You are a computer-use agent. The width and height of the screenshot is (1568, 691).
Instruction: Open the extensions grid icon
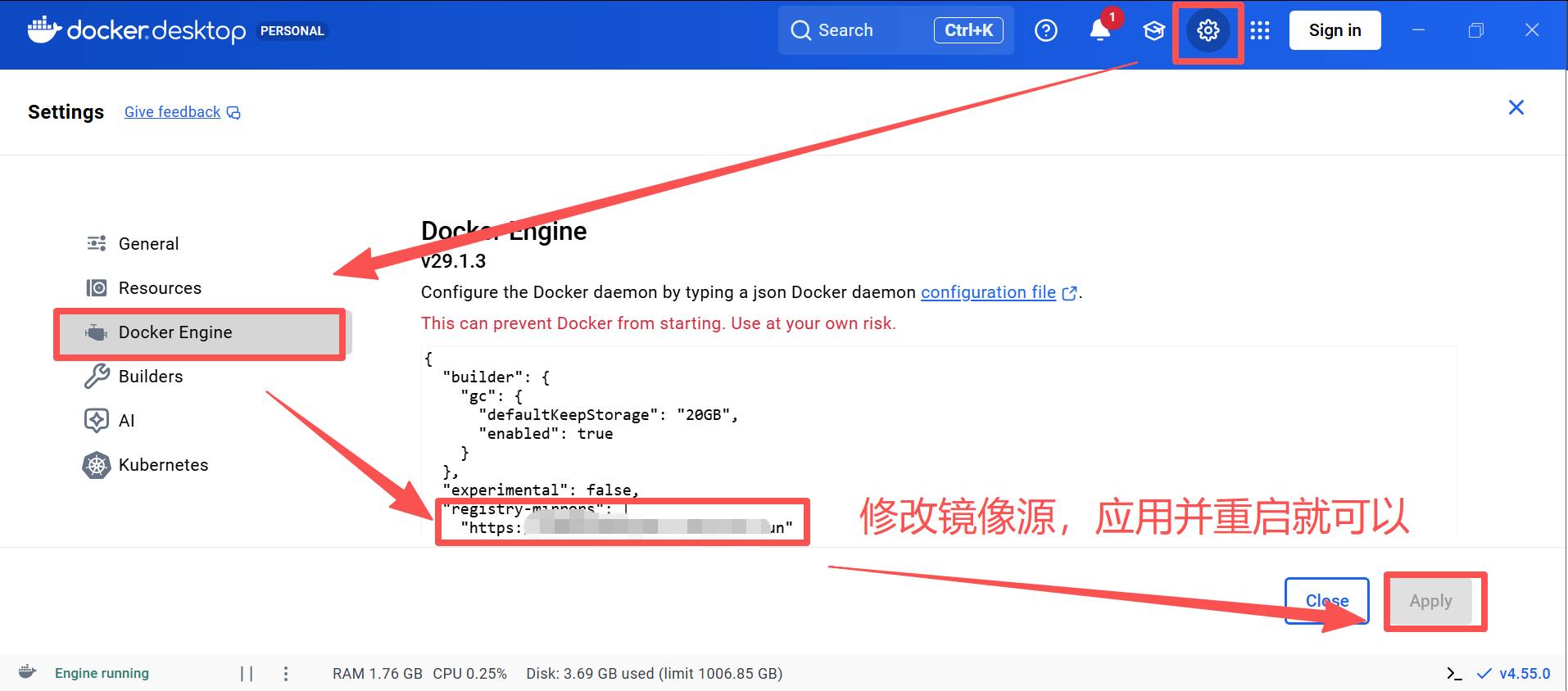[x=1260, y=31]
